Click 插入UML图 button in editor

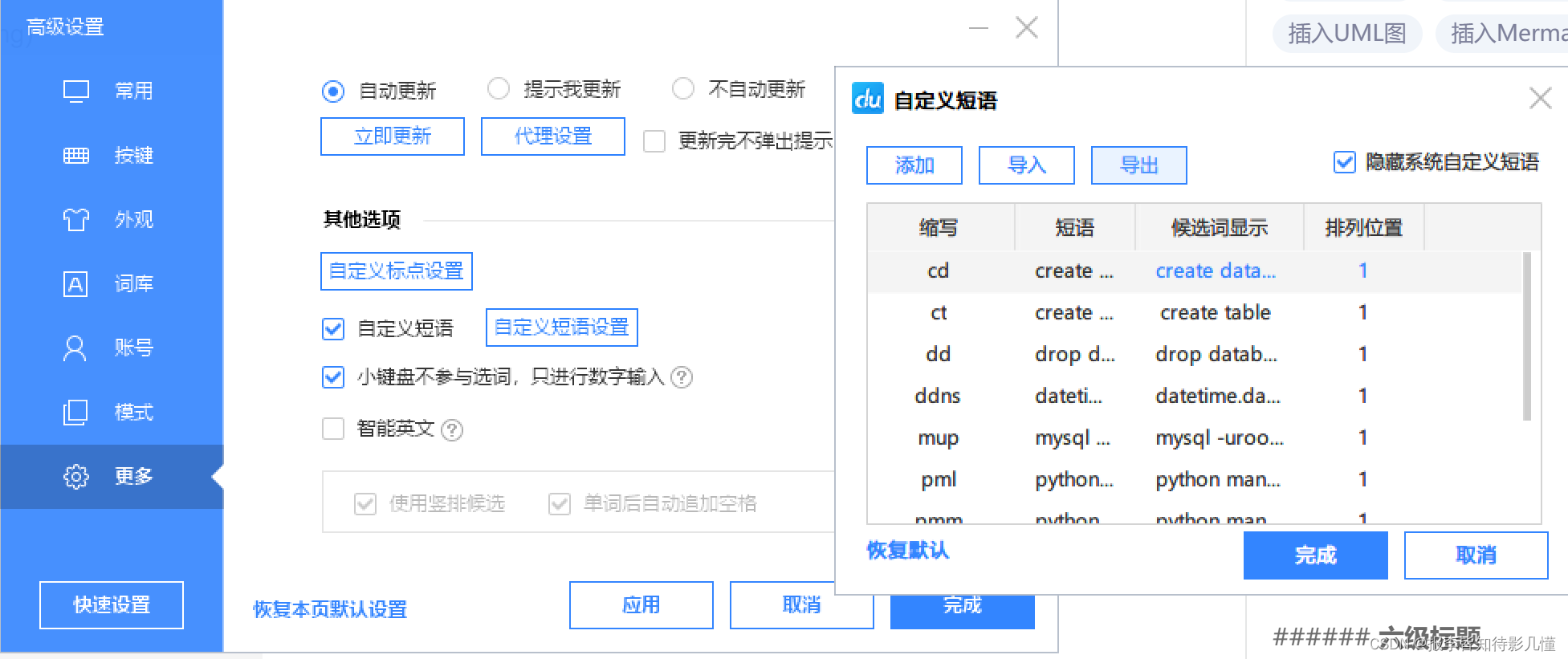[x=1347, y=34]
